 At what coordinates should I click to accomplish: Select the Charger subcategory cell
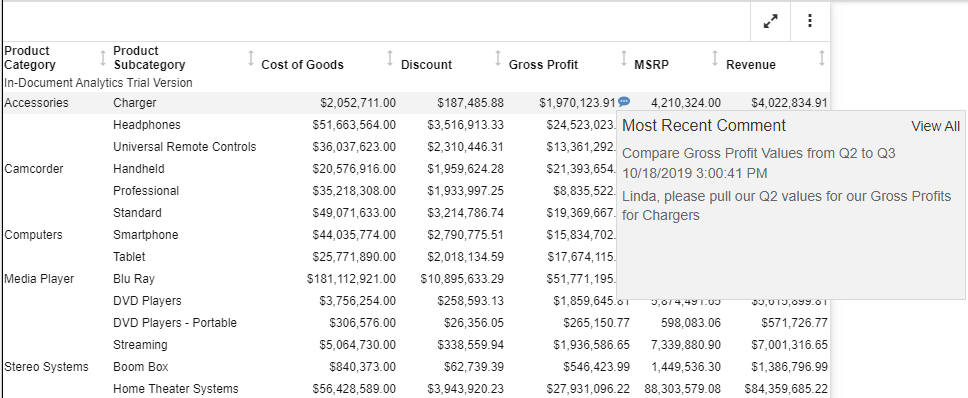click(x=135, y=103)
